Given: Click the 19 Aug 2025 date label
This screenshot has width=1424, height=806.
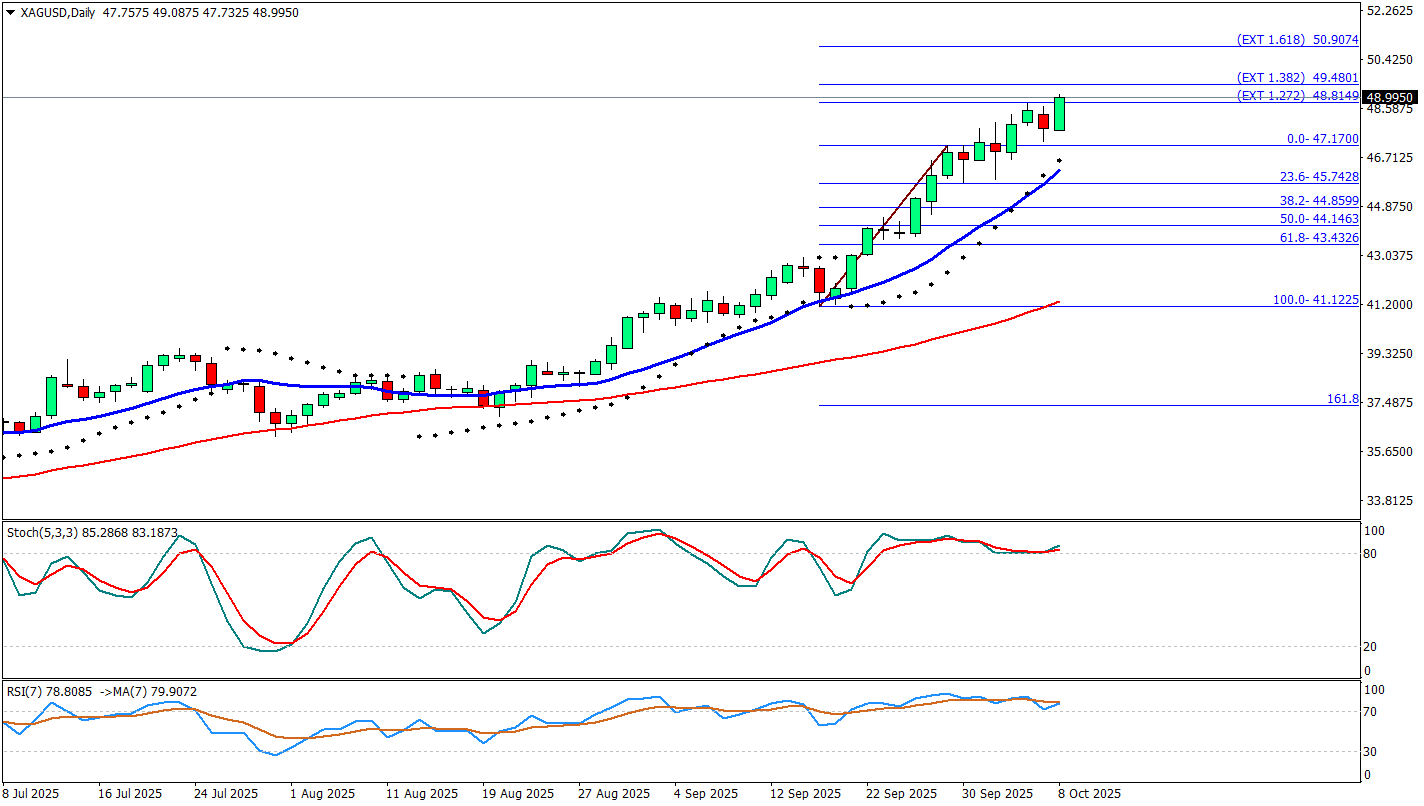Looking at the screenshot, I should [516, 794].
